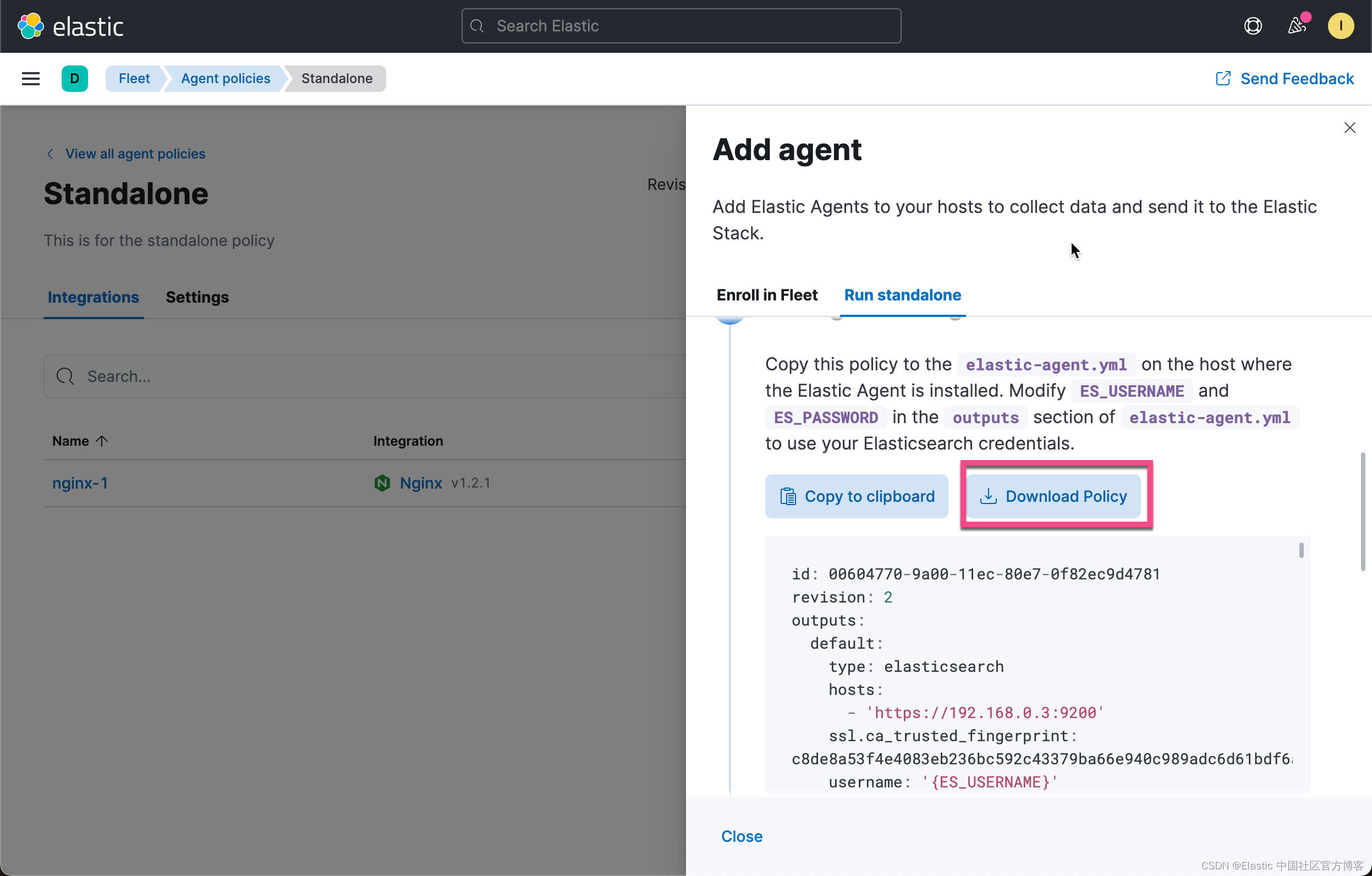The width and height of the screenshot is (1372, 876).
Task: Click the Nginx integration icon
Action: (382, 483)
